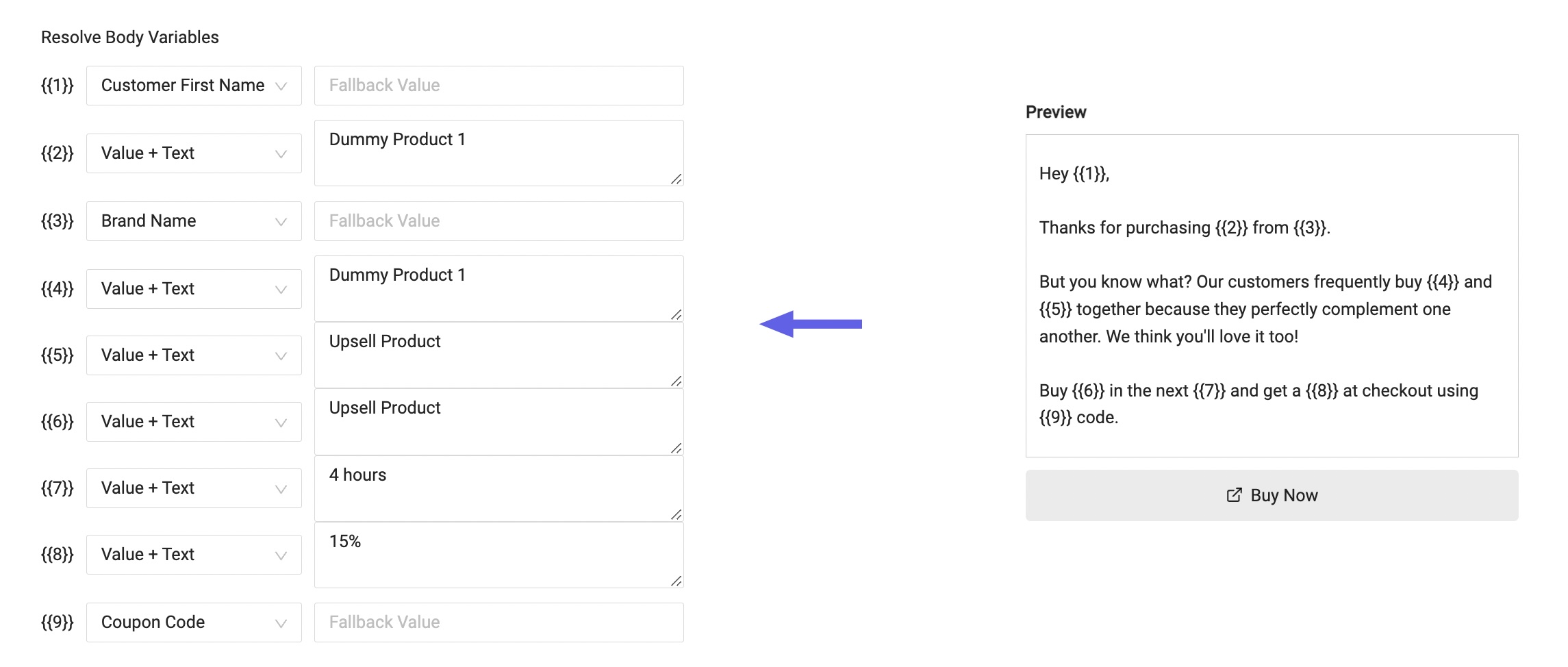
Task: Click the {{5}} Upsell Product text area
Action: [498, 355]
